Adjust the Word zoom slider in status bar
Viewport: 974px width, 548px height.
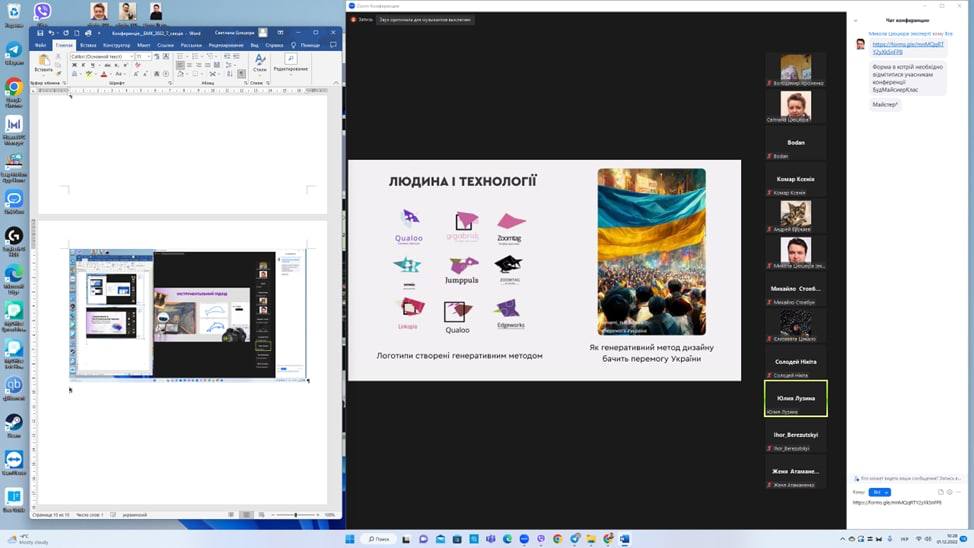click(x=296, y=514)
